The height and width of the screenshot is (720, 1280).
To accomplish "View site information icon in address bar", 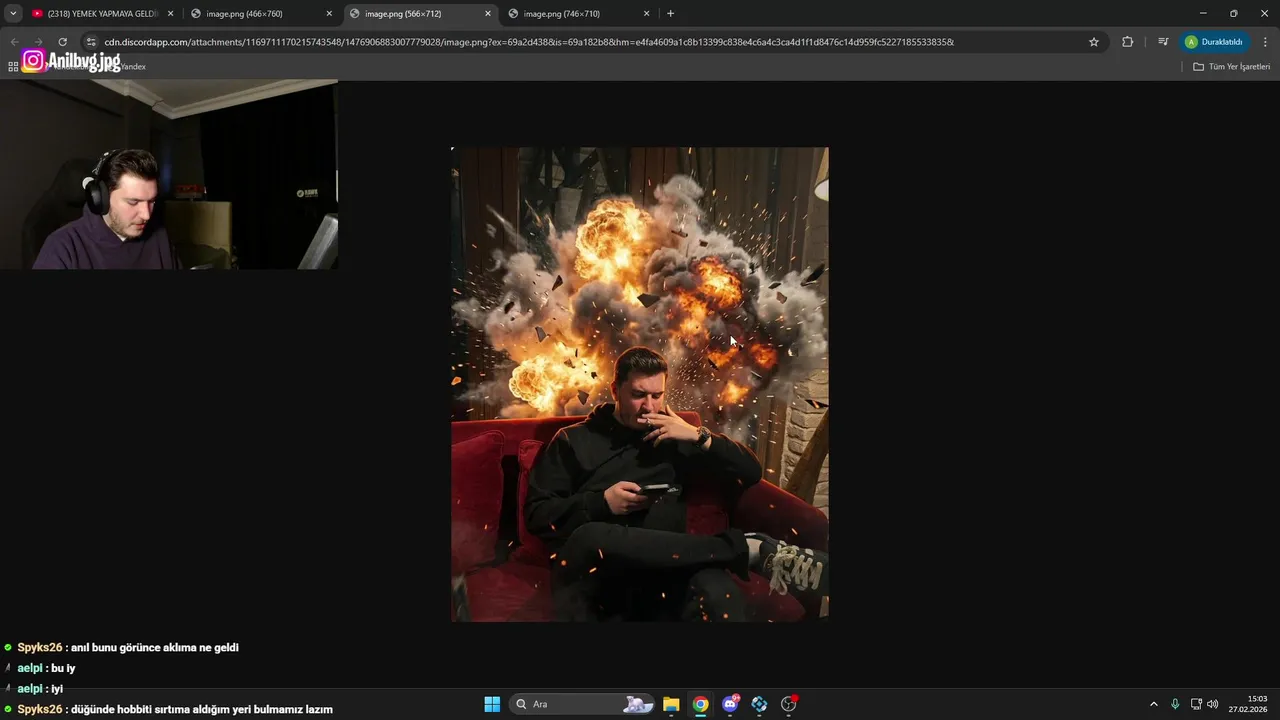I will coord(91,42).
